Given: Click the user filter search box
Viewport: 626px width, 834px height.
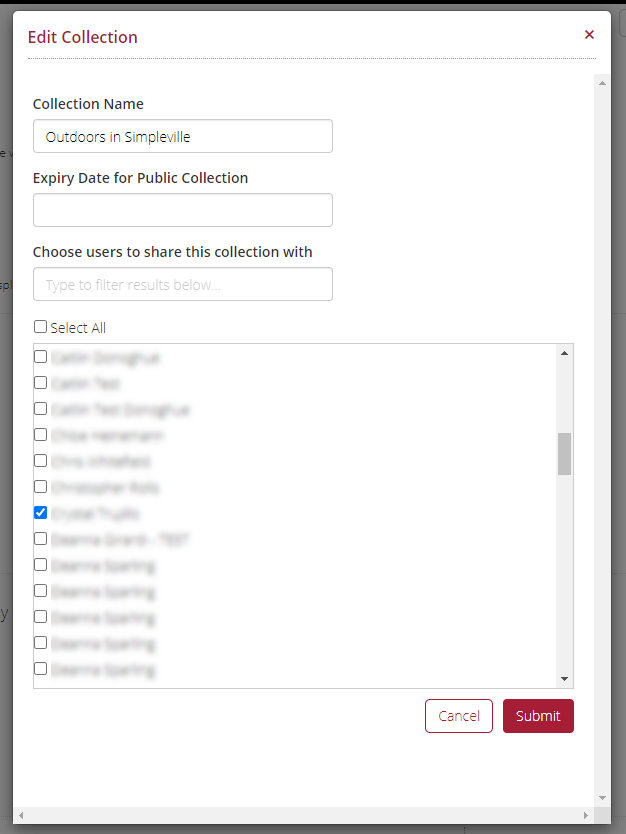Looking at the screenshot, I should point(183,284).
